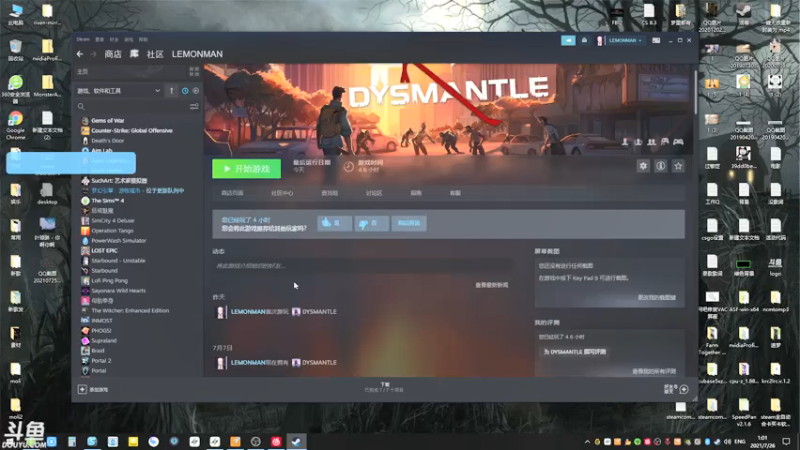
Task: Open the 商店页面 game tab
Action: 232,193
